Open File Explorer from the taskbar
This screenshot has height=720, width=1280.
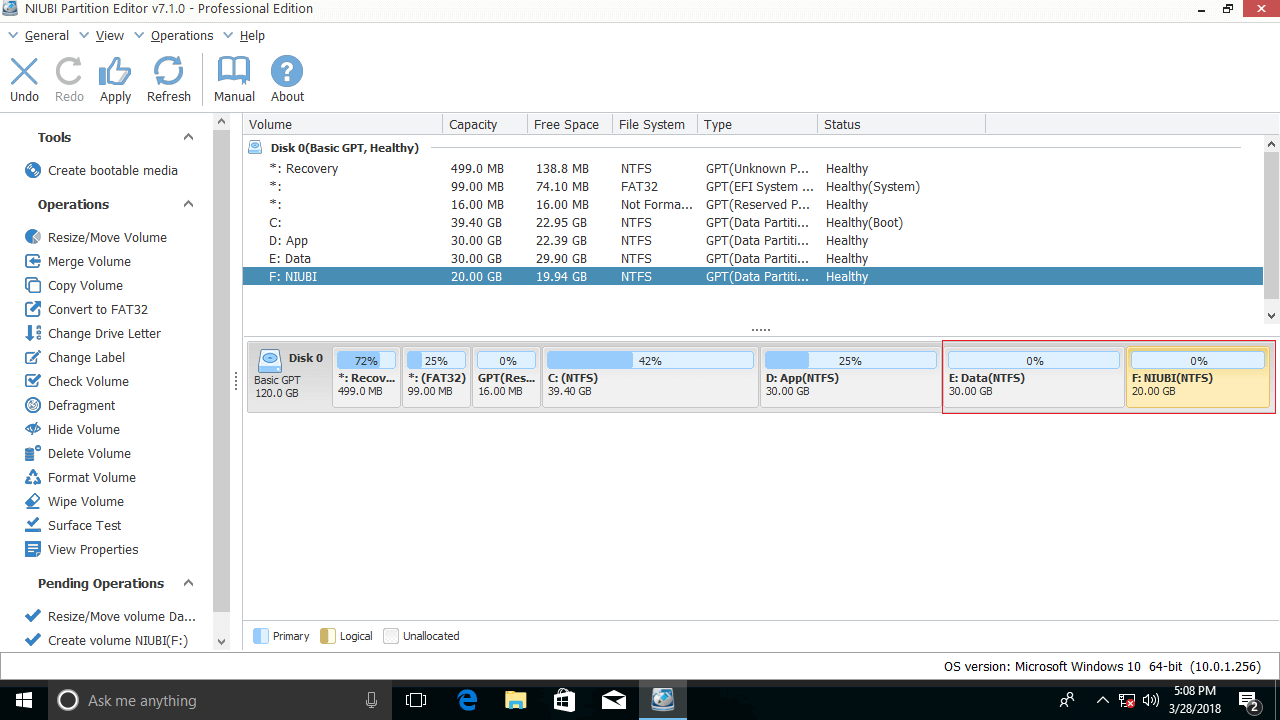[515, 700]
